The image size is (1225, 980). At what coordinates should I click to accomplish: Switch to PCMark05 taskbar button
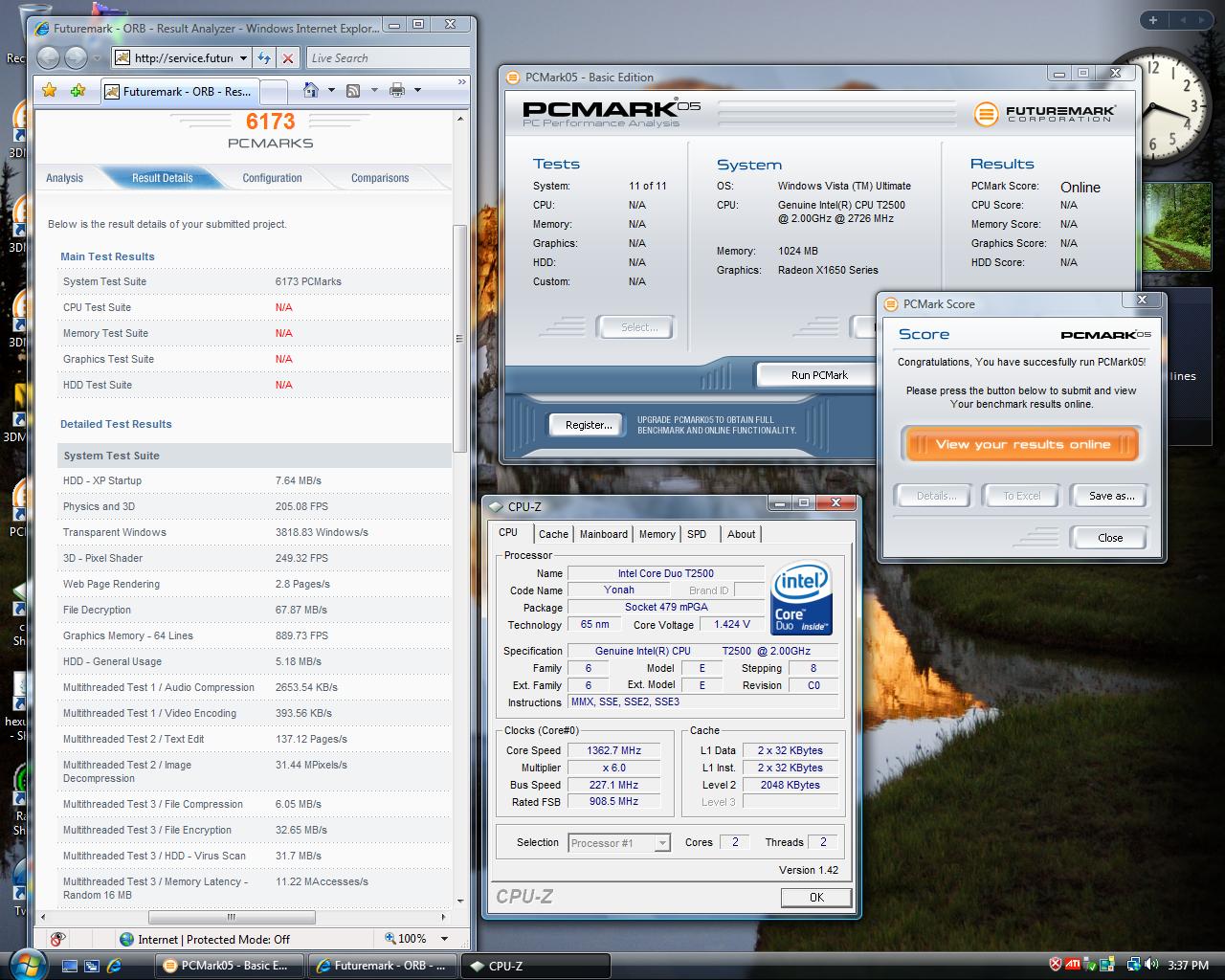click(230, 966)
